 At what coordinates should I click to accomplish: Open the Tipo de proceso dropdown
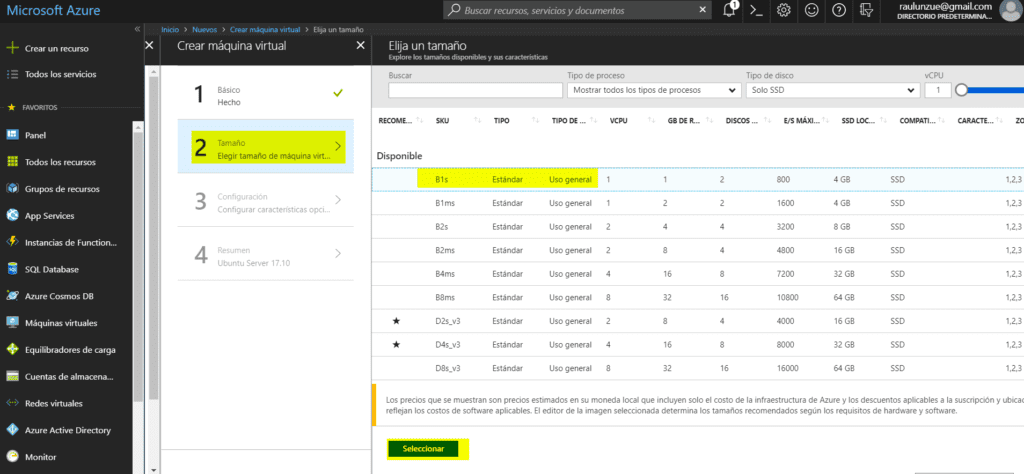pos(654,90)
